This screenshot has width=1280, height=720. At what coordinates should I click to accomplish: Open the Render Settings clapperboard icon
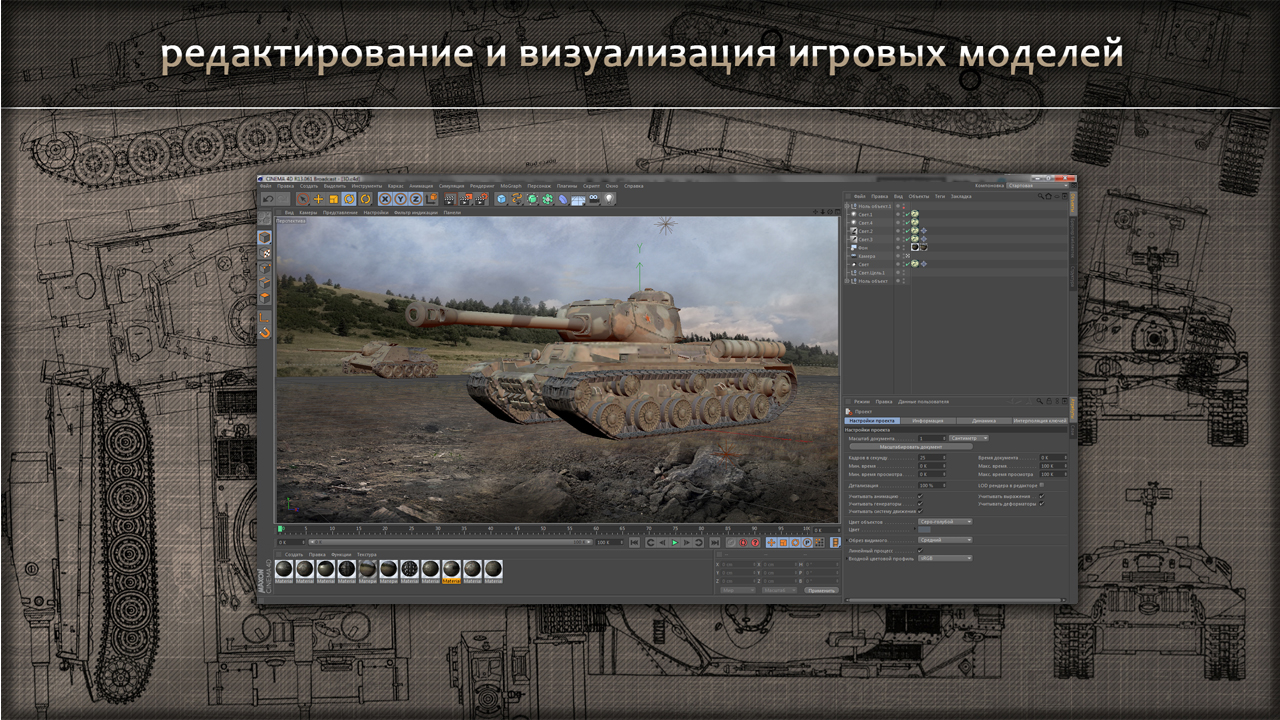pos(480,199)
